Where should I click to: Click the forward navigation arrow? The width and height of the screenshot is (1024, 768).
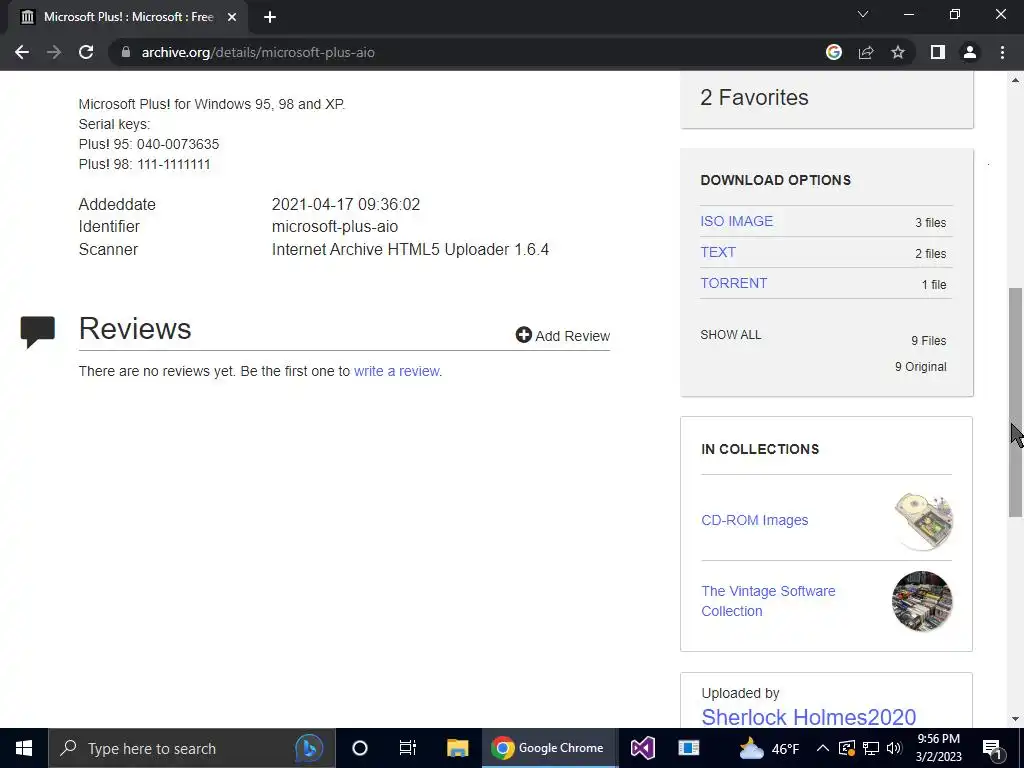pyautogui.click(x=54, y=52)
